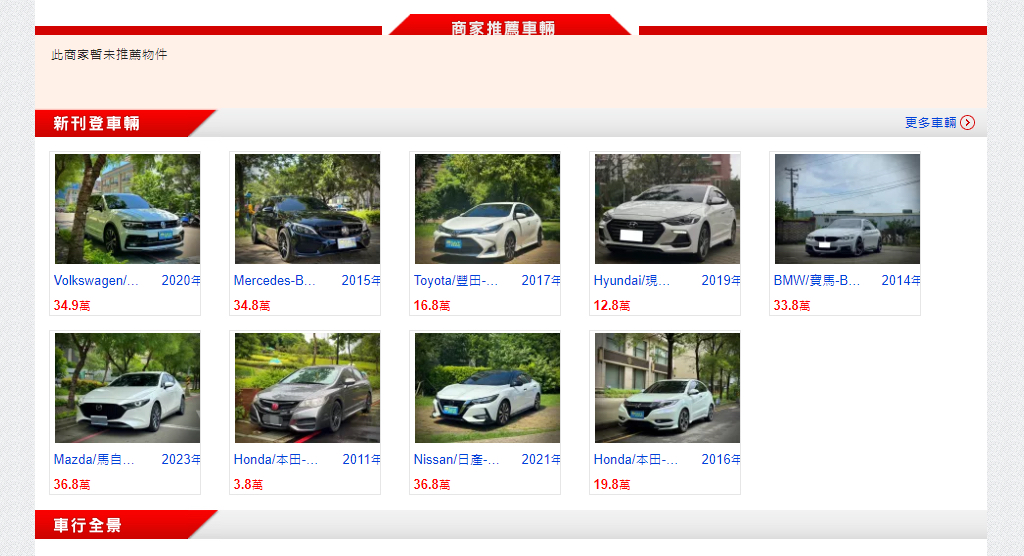Open the Mazda 2023 car thumbnail
Screen dimensions: 1024x556
[x=127, y=388]
